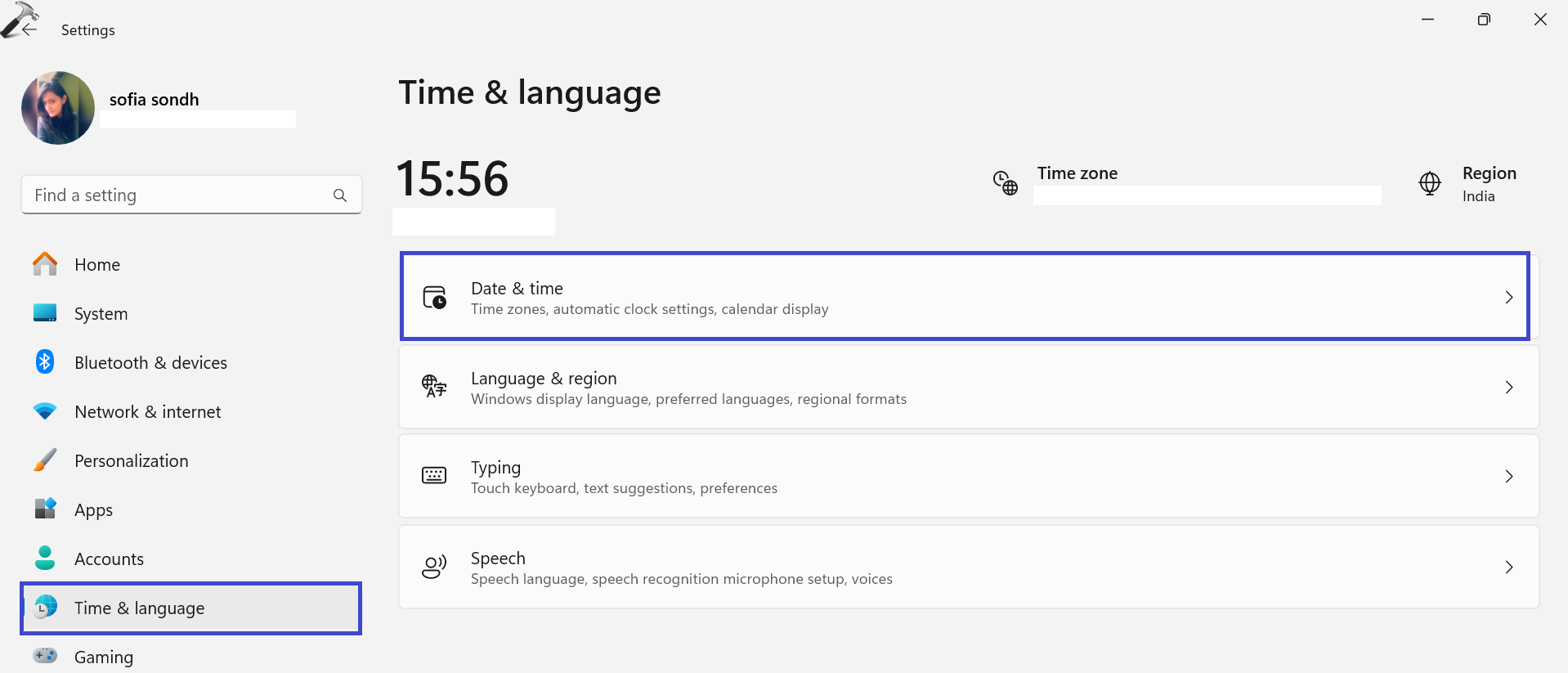This screenshot has height=673, width=1568.
Task: Expand Speech settings chevron arrow
Action: click(x=1508, y=568)
